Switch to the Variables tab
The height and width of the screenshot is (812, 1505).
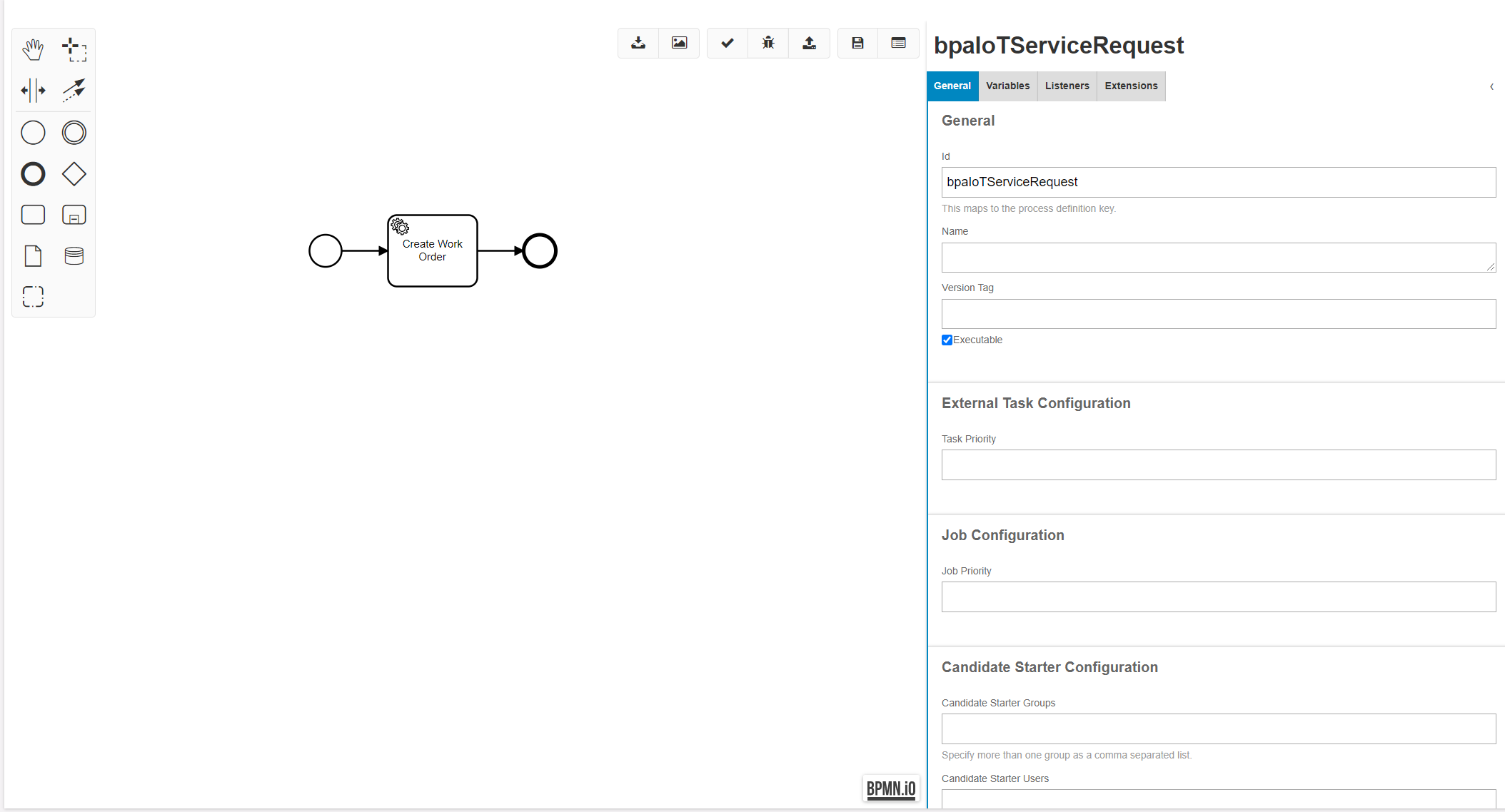tap(1007, 86)
